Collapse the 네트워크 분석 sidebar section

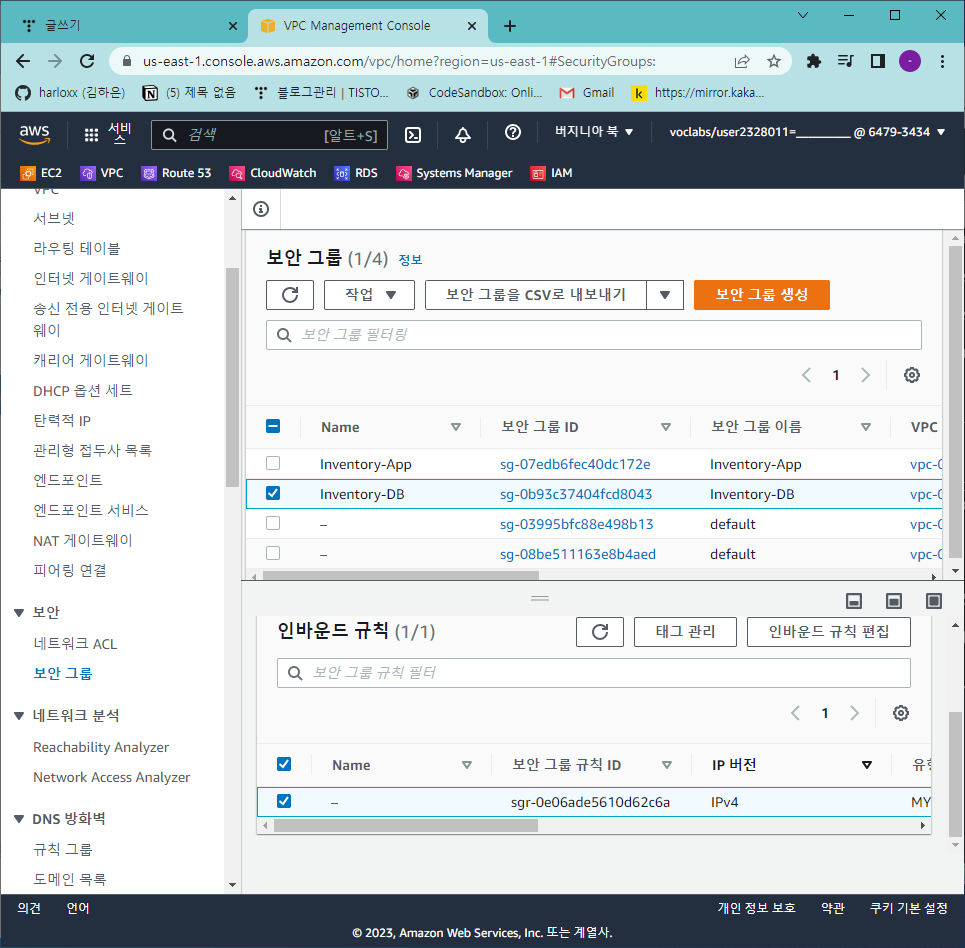coord(19,716)
